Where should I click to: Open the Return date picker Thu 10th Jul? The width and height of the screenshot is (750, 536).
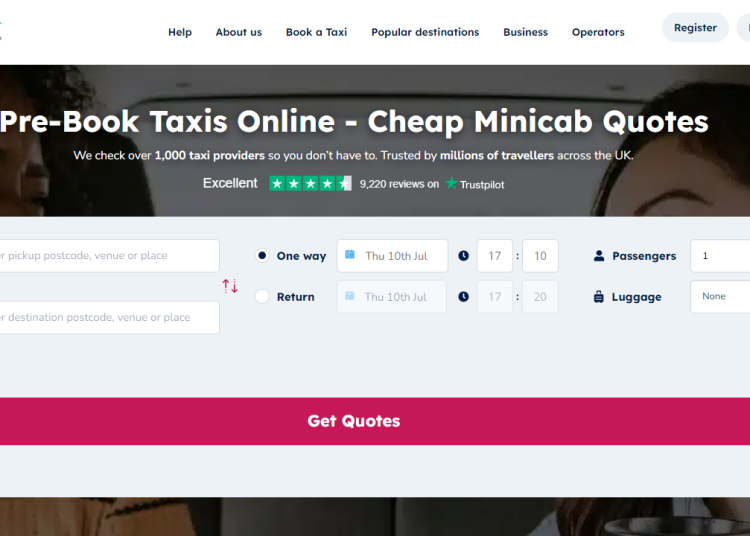tap(392, 297)
